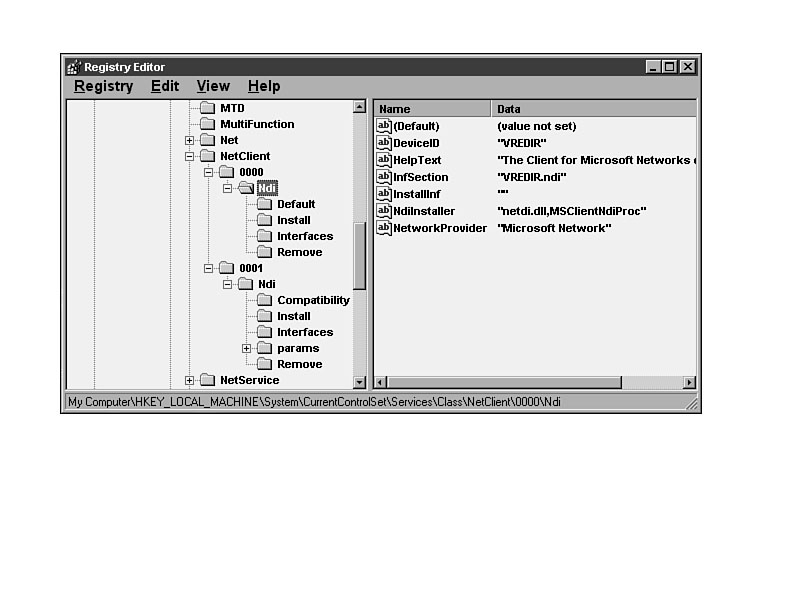Click the Registry Editor title bar icon
The image size is (800, 600).
pyautogui.click(x=74, y=67)
